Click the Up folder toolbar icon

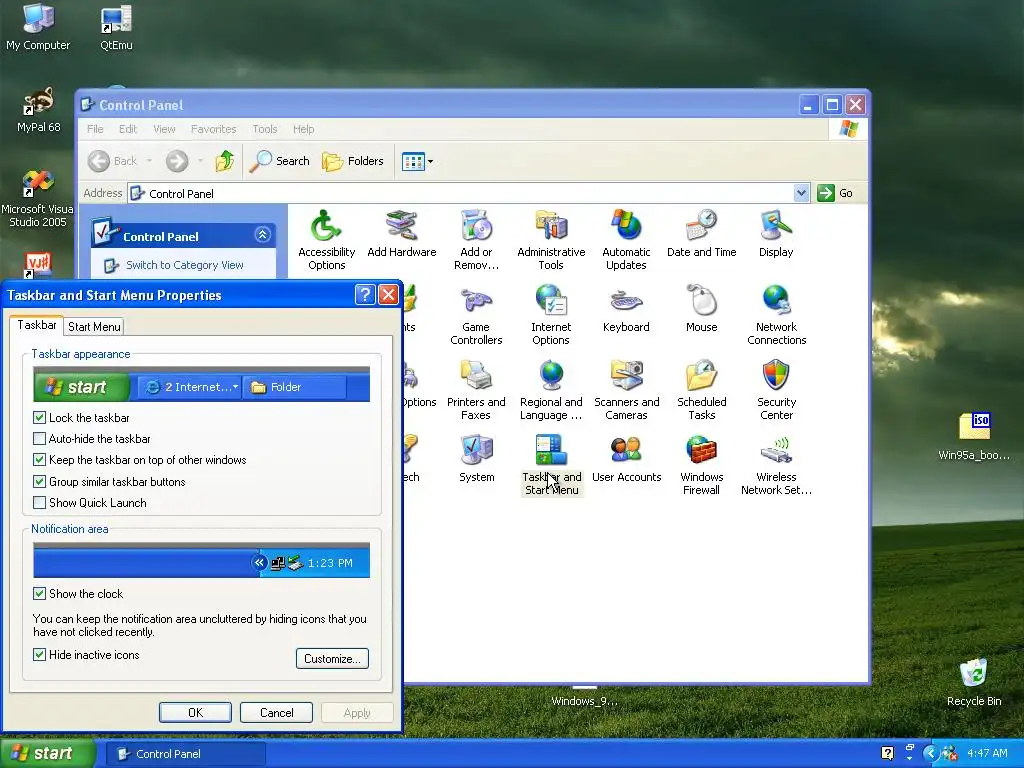225,161
